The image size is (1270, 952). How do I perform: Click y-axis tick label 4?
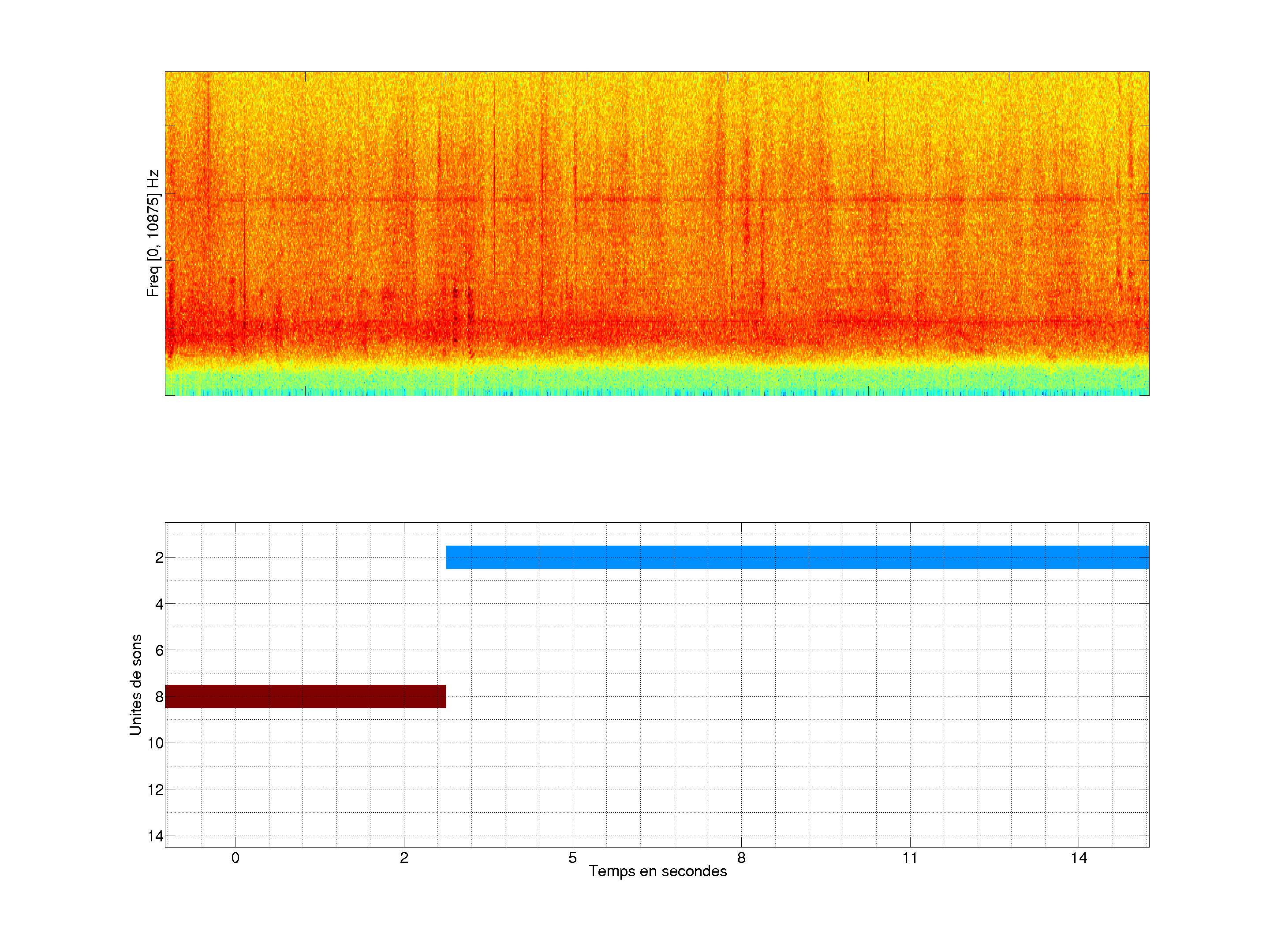pos(159,604)
